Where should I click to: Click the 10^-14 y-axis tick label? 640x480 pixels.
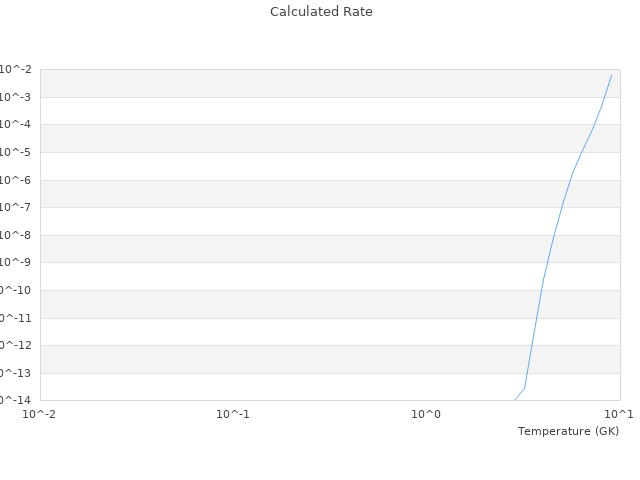click(15, 400)
